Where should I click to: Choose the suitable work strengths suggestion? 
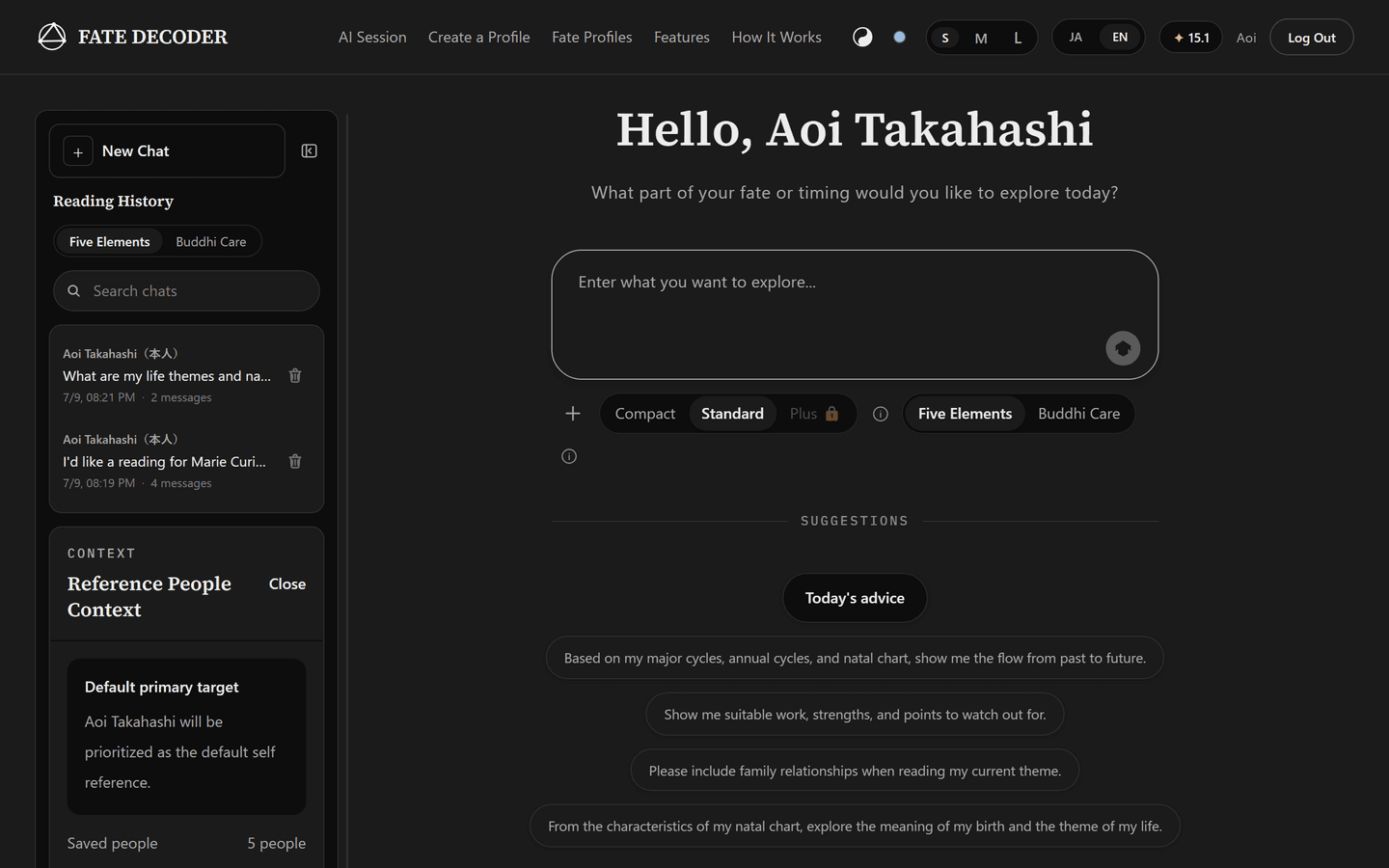pyautogui.click(x=855, y=715)
